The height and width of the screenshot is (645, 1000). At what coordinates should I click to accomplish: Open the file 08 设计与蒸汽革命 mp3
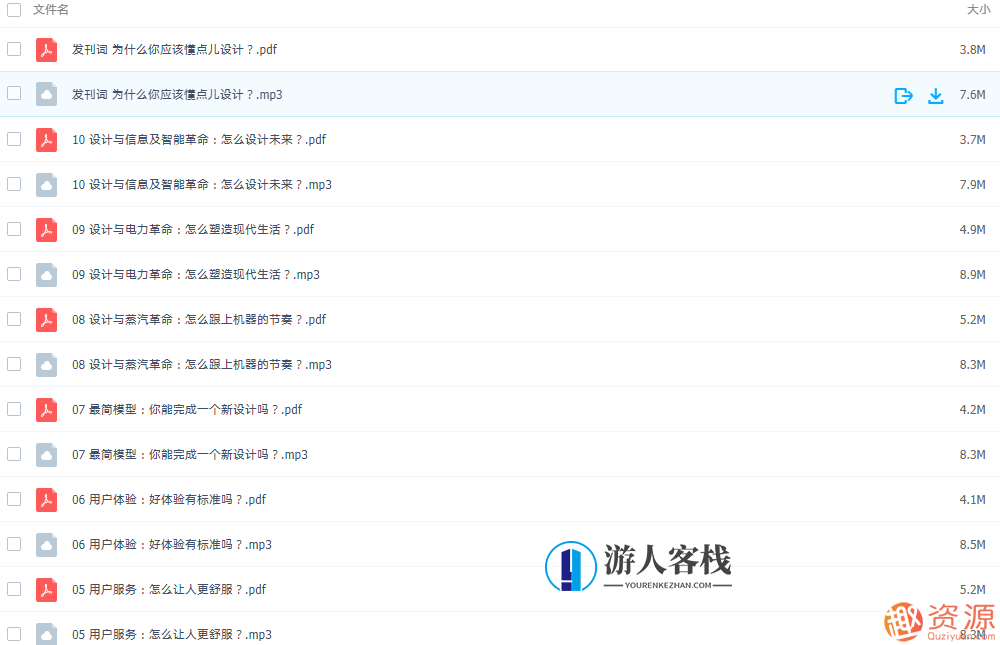point(200,364)
